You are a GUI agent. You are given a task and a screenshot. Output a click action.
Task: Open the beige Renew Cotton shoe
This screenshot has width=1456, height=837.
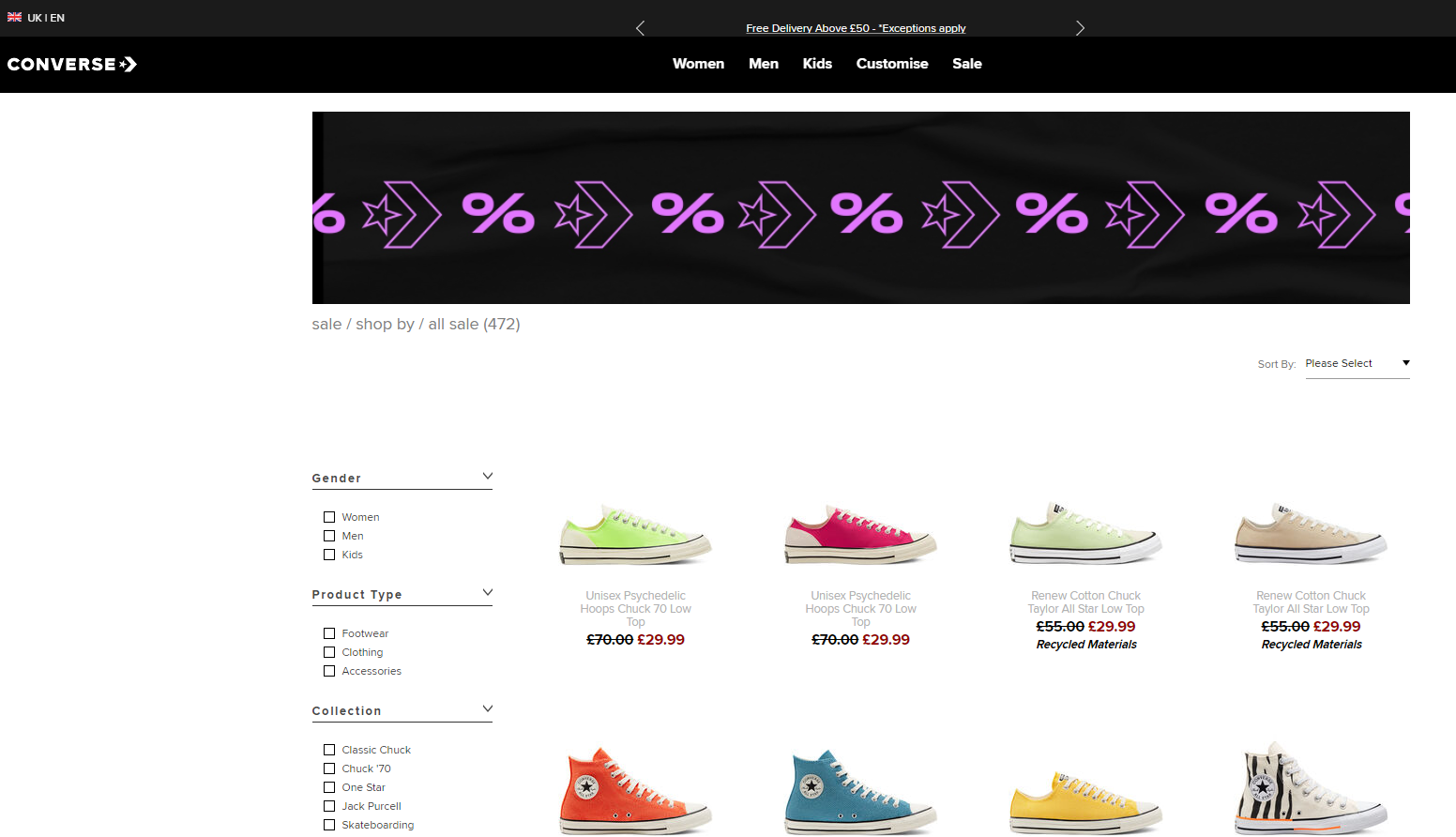(1312, 533)
